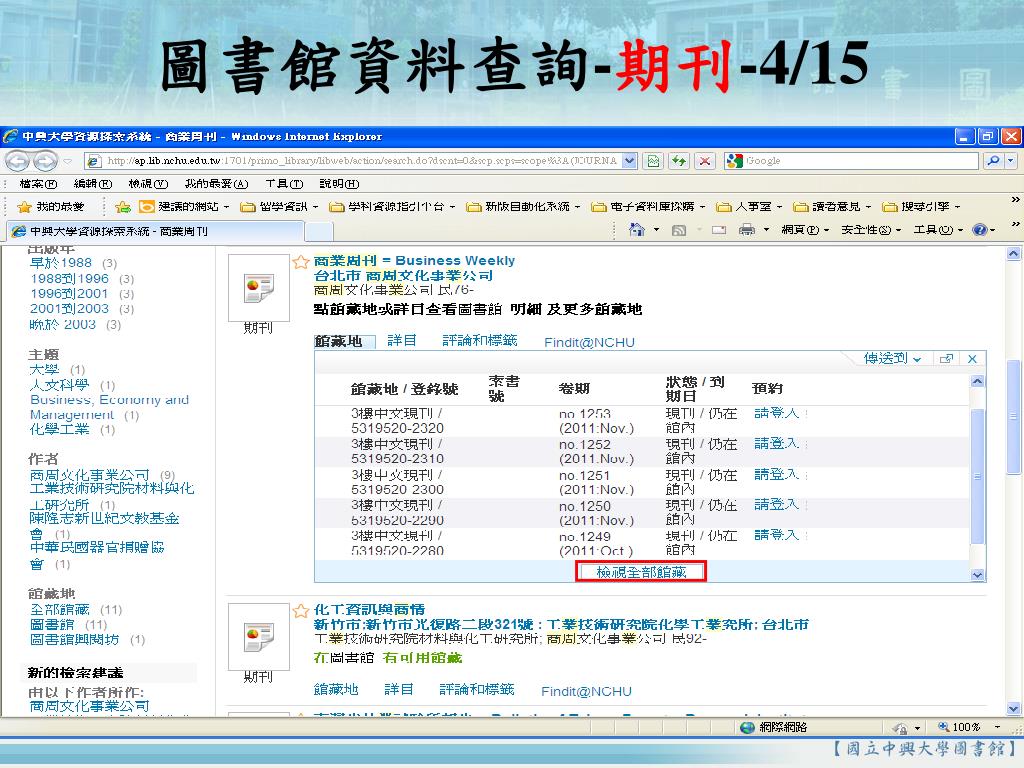Click the Print icon in command bar
This screenshot has height=768, width=1024.
coord(746,230)
